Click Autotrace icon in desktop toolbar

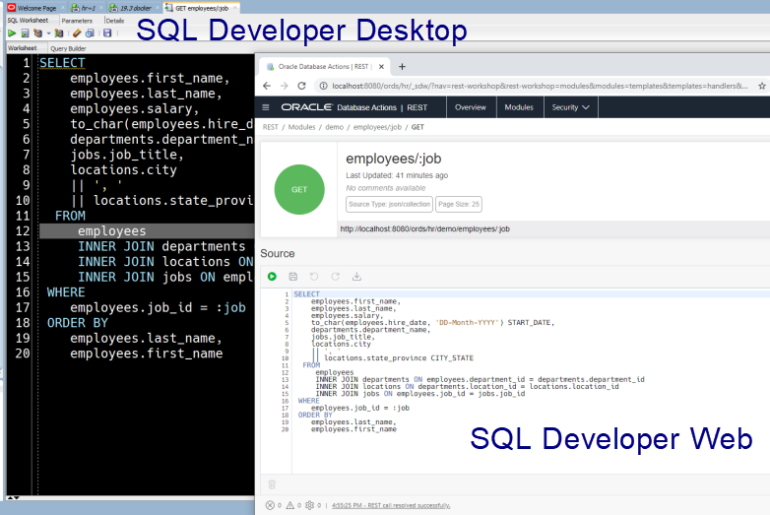click(x=59, y=33)
